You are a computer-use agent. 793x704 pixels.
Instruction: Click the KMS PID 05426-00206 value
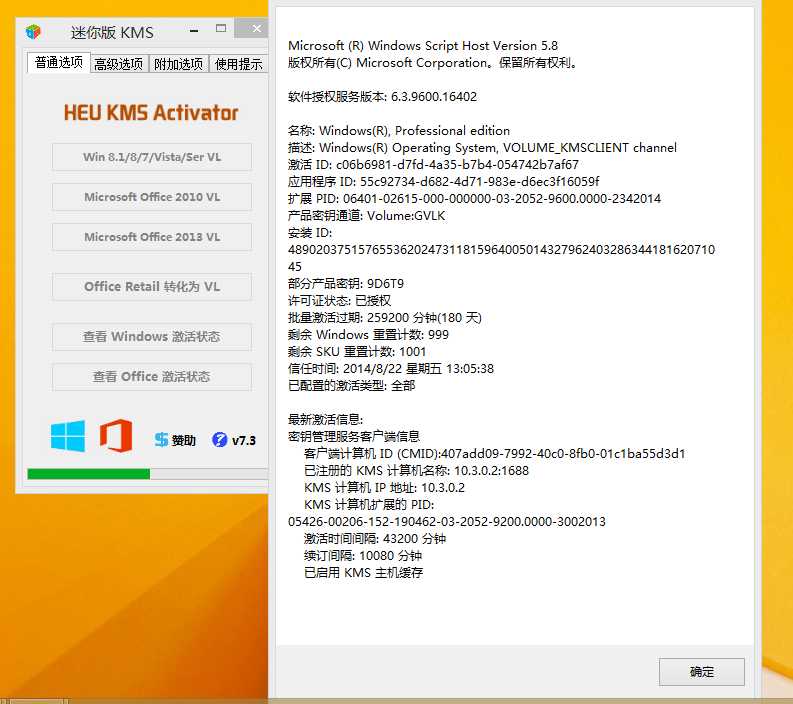(x=447, y=521)
